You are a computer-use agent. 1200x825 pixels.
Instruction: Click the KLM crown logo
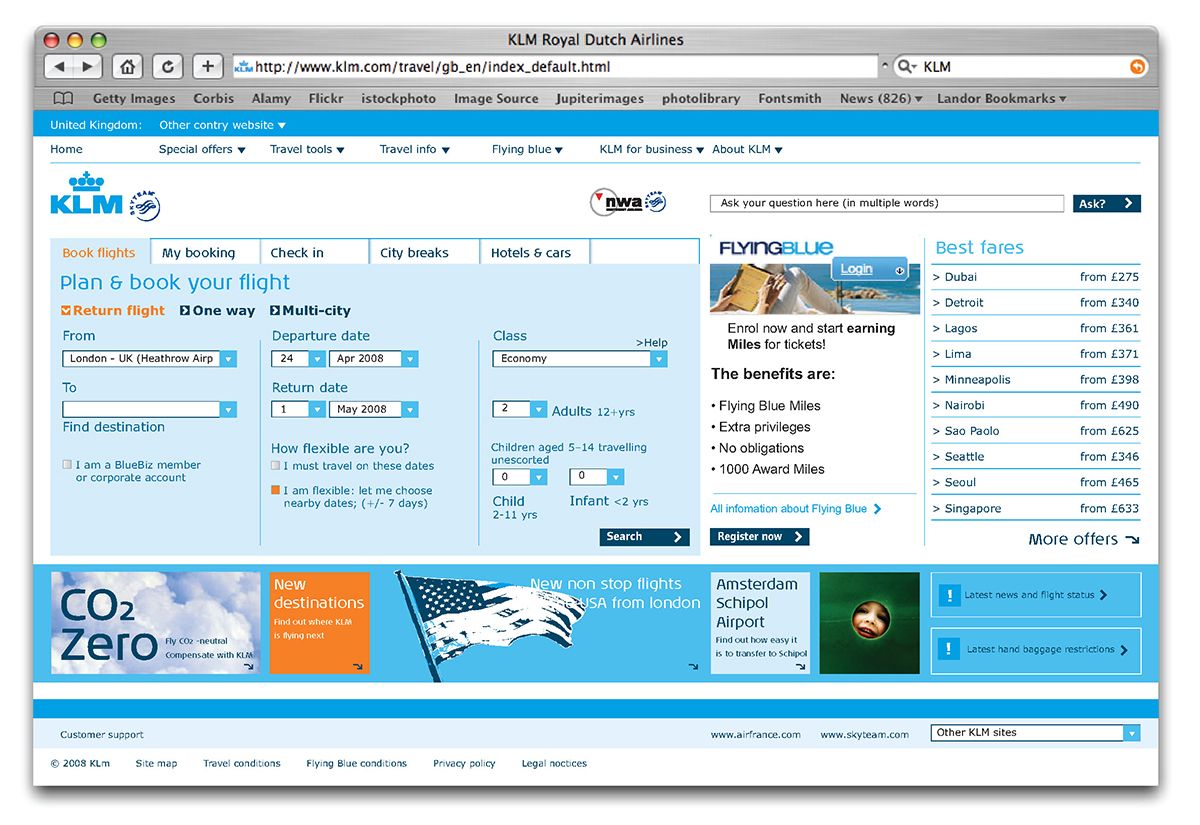(87, 194)
